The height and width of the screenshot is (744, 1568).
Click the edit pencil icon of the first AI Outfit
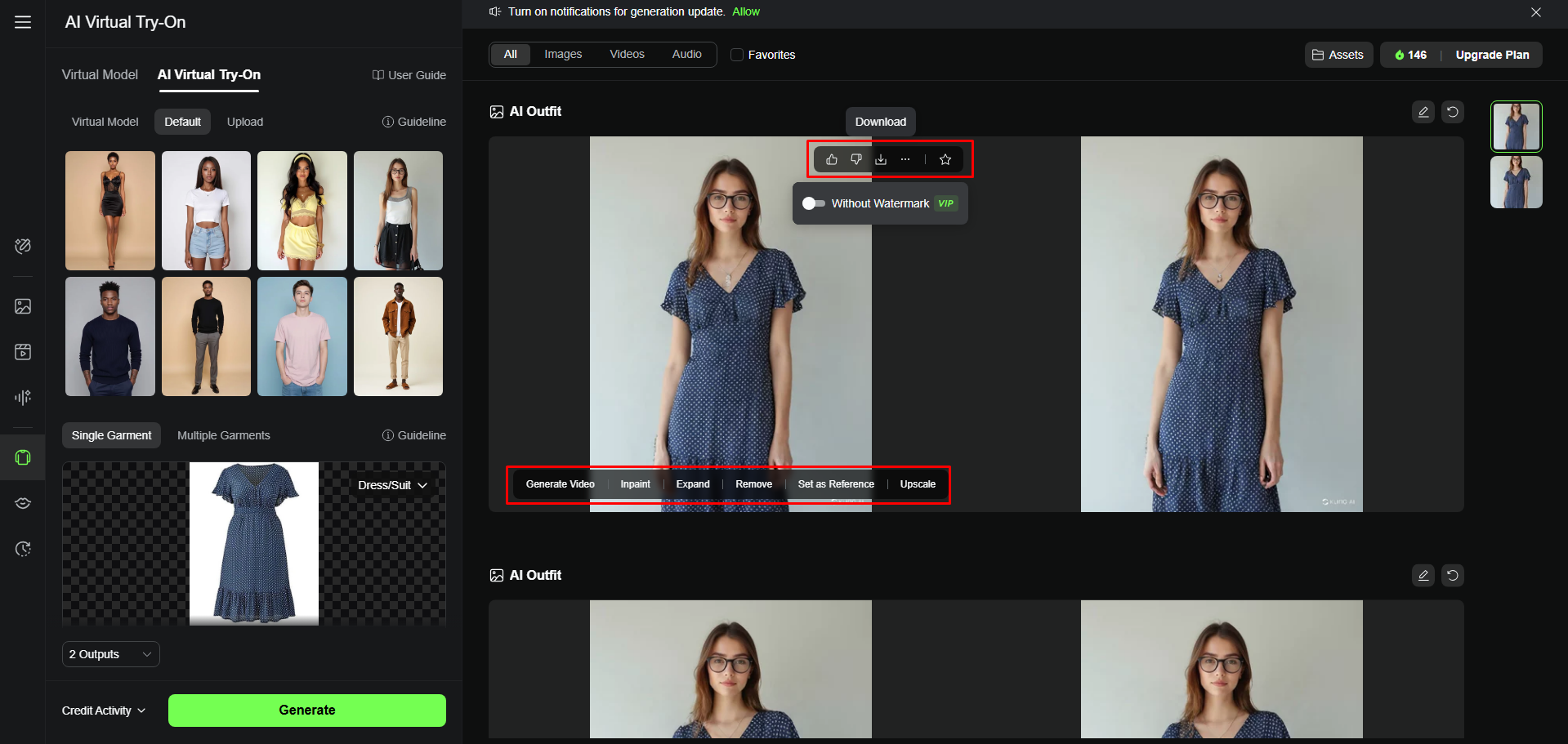[x=1423, y=112]
